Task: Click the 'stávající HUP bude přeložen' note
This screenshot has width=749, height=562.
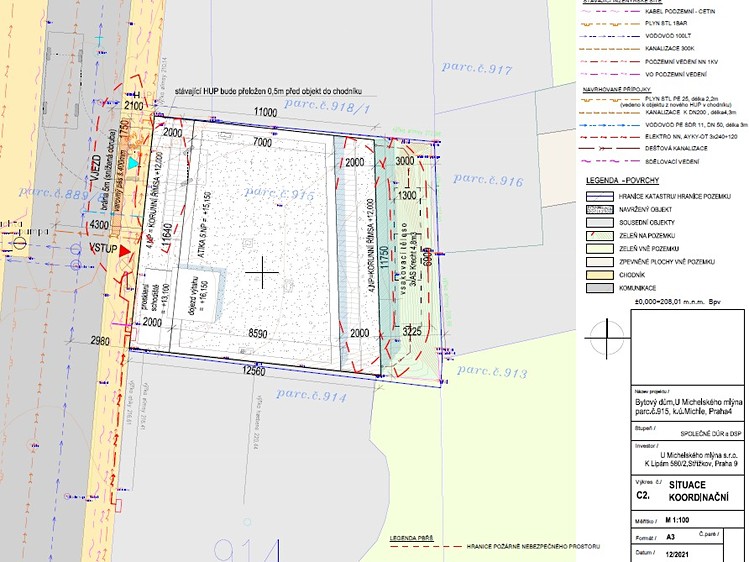Action: (x=268, y=91)
